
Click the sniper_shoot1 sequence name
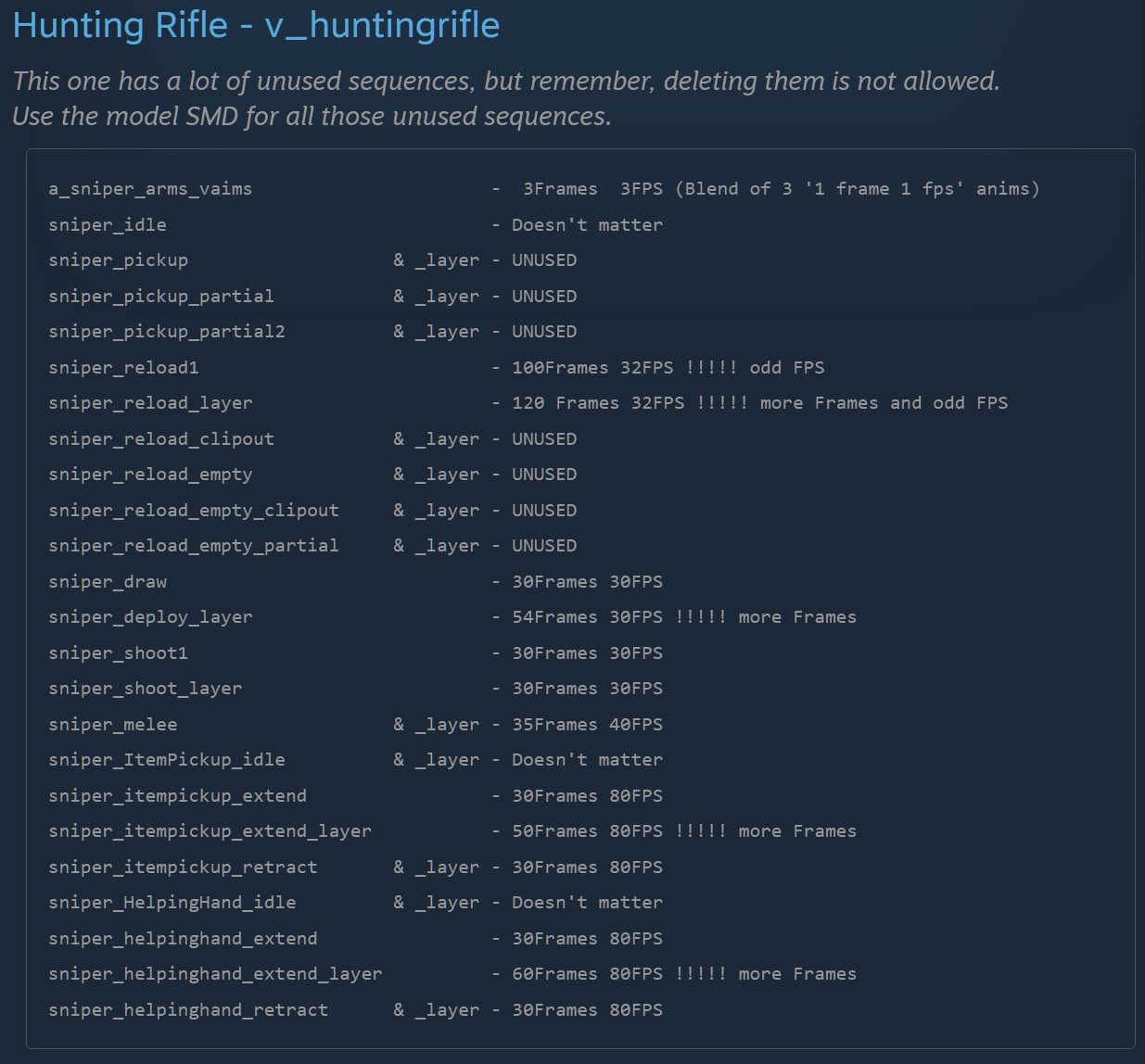coord(118,653)
